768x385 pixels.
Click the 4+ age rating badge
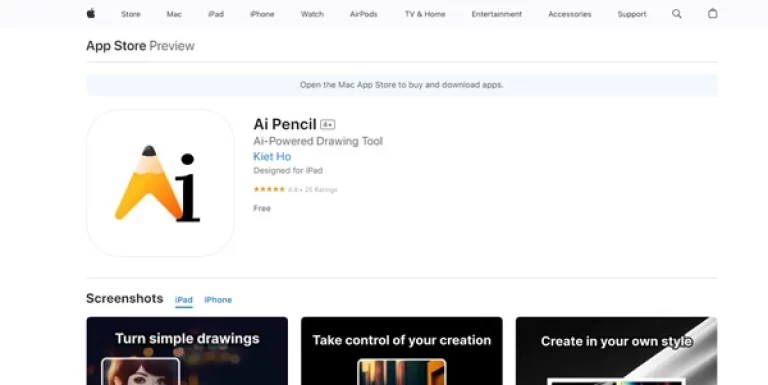[x=328, y=125]
